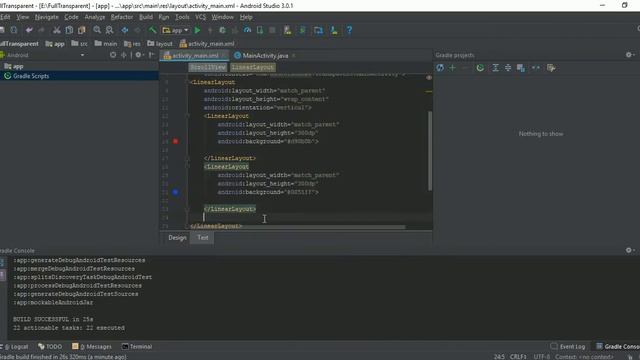Select the activity_main.xml editor tab
The width and height of the screenshot is (640, 360).
[195, 56]
